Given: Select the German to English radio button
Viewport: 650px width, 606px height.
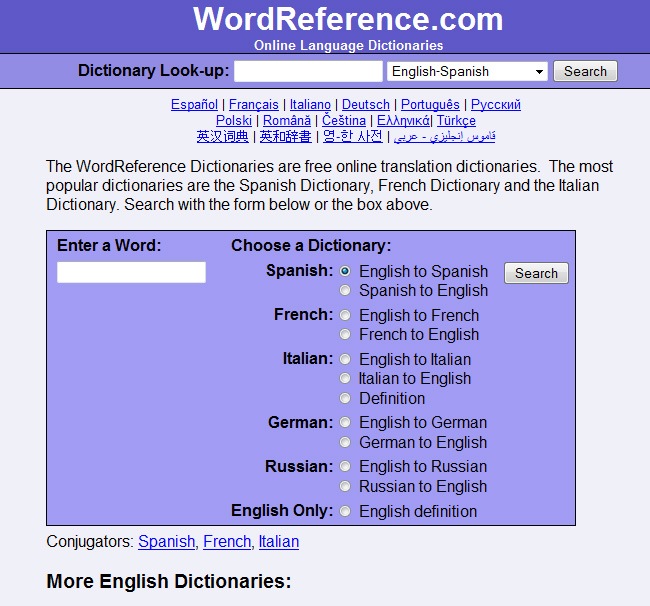Looking at the screenshot, I should pos(345,442).
